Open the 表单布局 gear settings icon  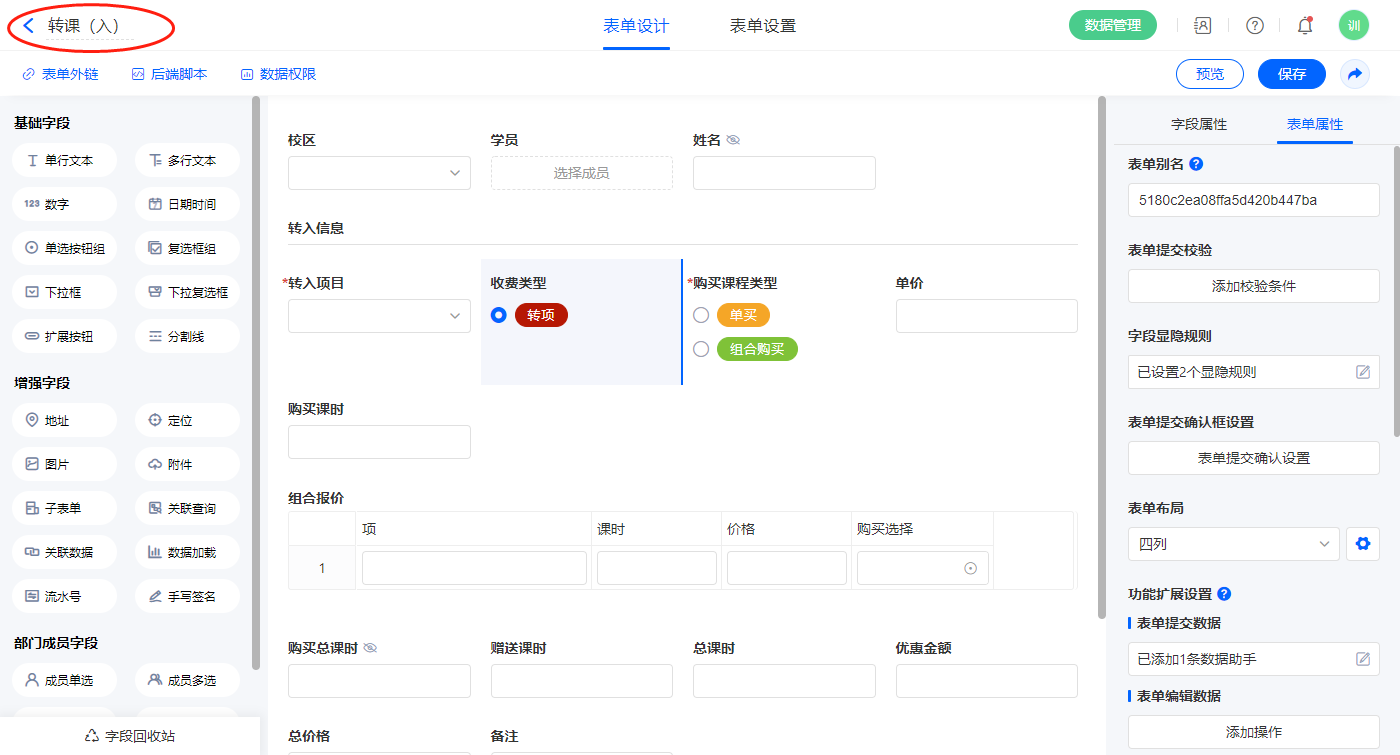click(x=1361, y=544)
